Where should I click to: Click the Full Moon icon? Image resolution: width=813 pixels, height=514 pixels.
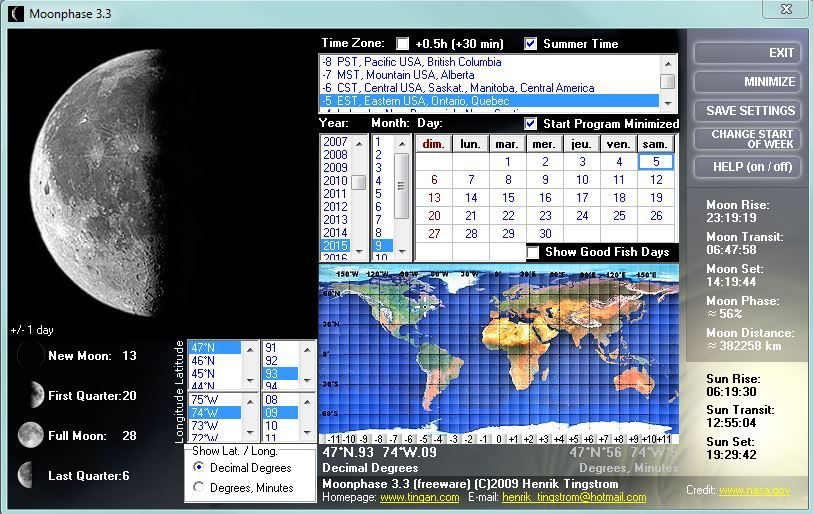tap(30, 435)
